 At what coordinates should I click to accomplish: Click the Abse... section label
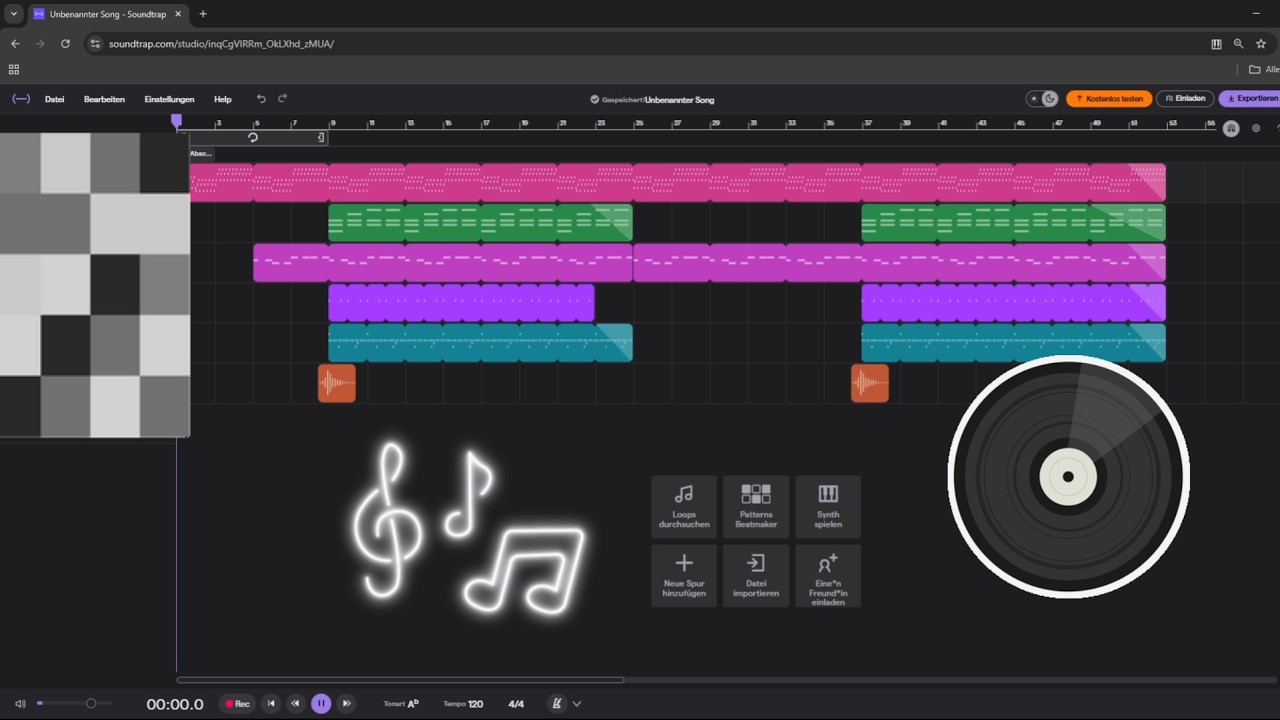coord(201,153)
